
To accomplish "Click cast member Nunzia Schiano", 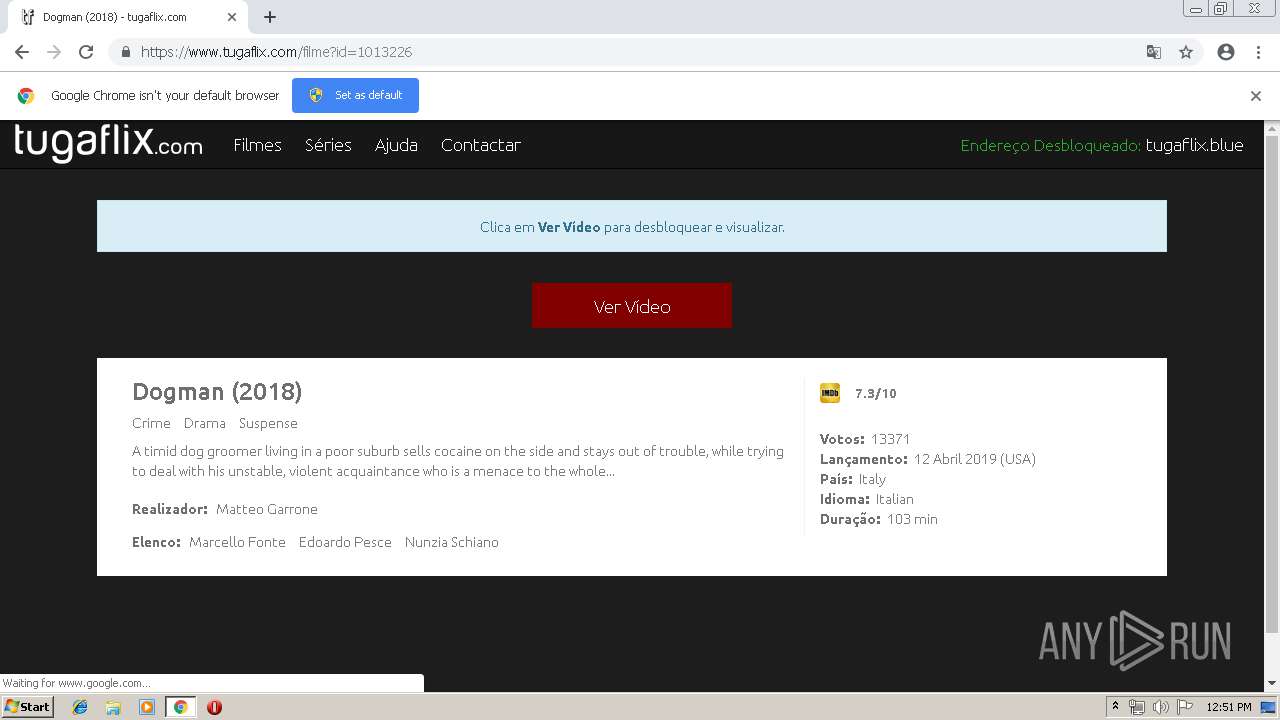I will pyautogui.click(x=452, y=542).
